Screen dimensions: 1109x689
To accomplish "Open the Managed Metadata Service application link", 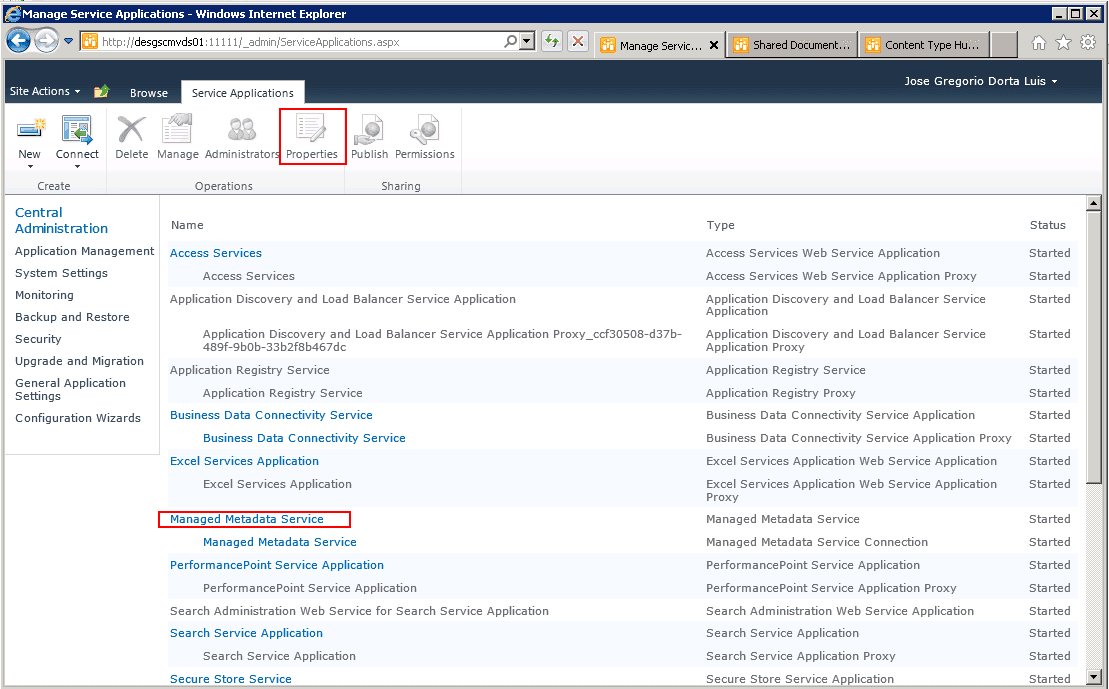I will click(247, 519).
